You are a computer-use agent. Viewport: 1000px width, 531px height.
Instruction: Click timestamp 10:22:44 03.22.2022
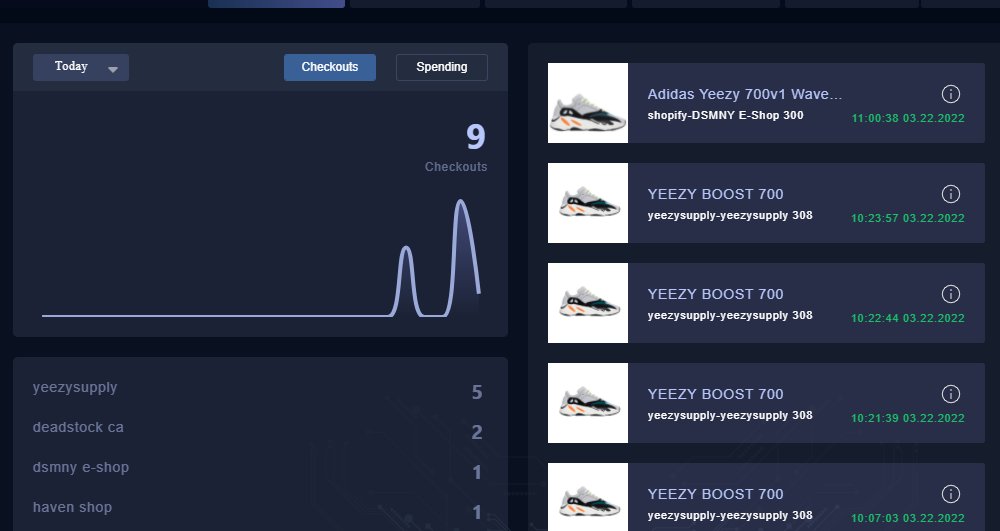point(908,319)
